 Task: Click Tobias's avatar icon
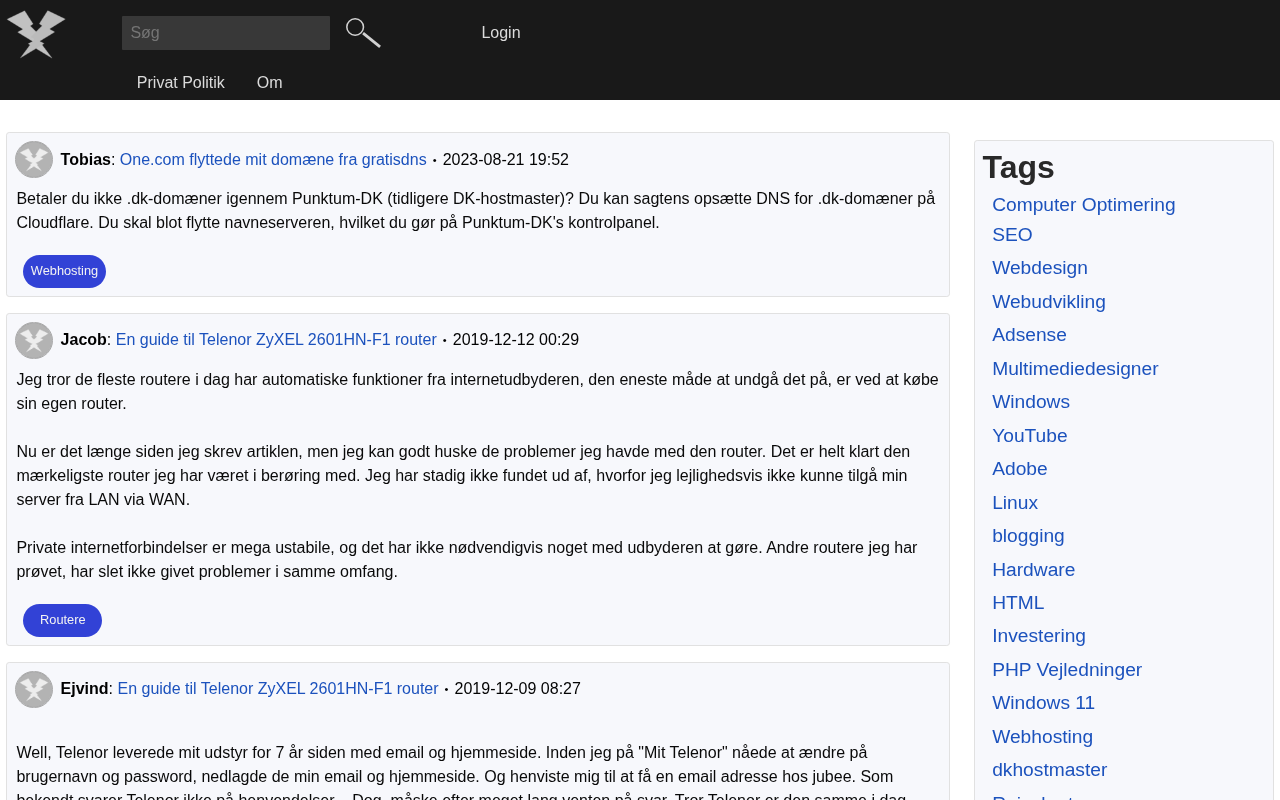point(34,160)
